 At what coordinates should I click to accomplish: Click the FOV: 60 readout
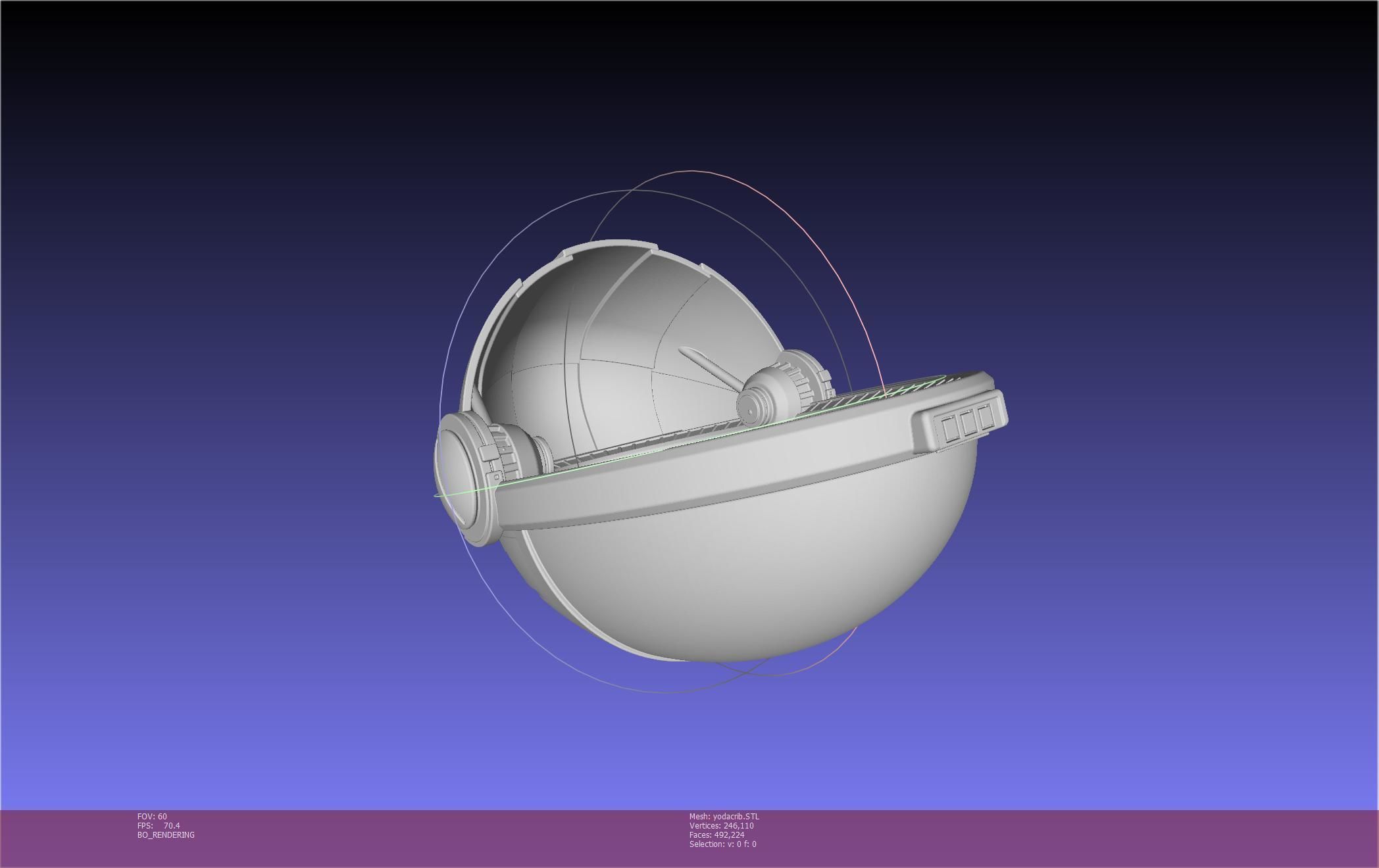152,816
